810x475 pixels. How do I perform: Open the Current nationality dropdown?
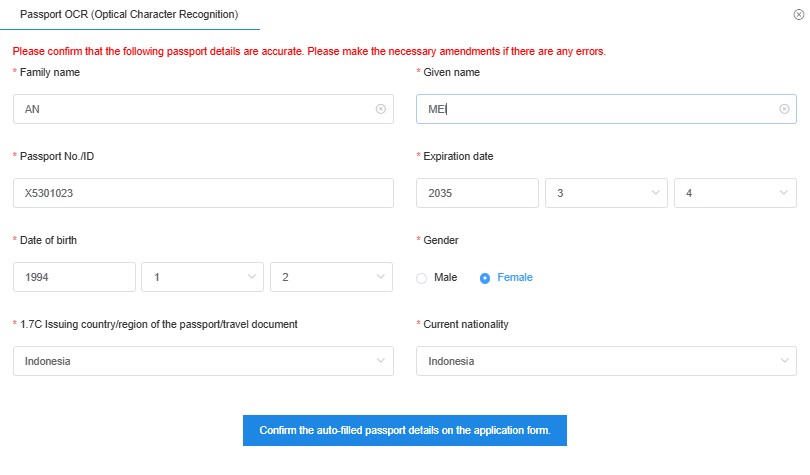[606, 361]
